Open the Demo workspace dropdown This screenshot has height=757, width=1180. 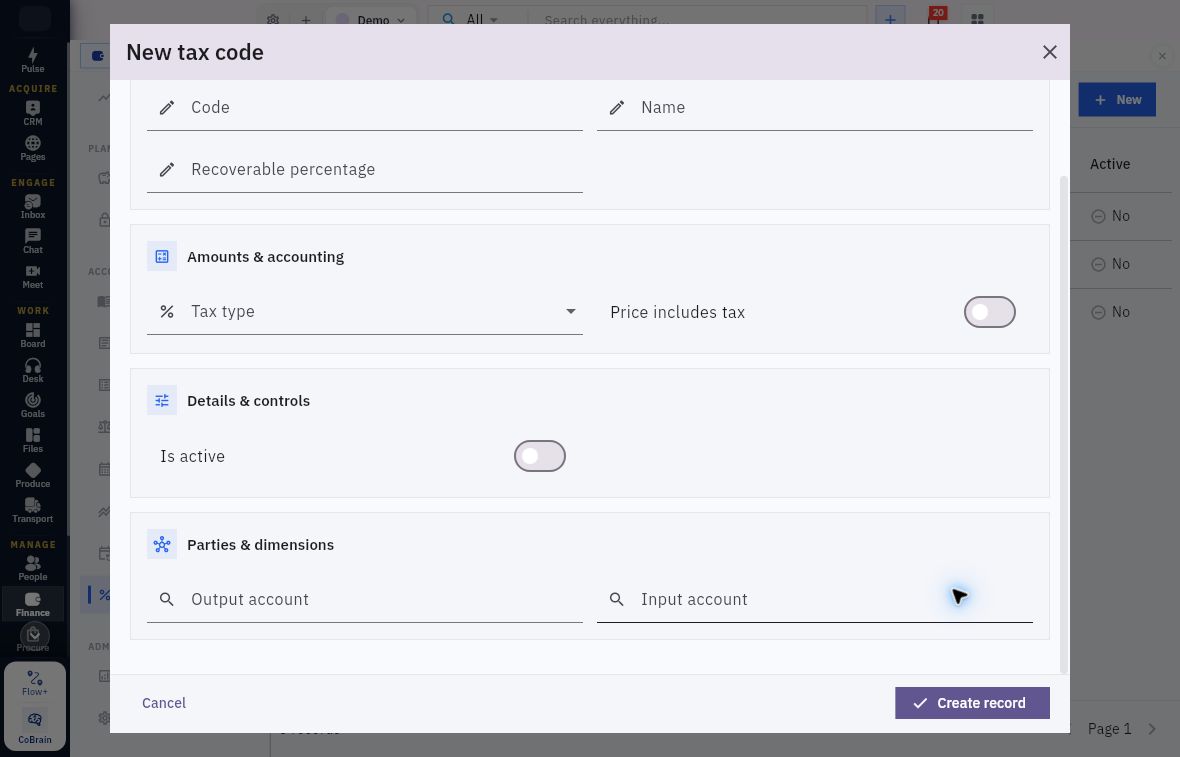coord(370,20)
